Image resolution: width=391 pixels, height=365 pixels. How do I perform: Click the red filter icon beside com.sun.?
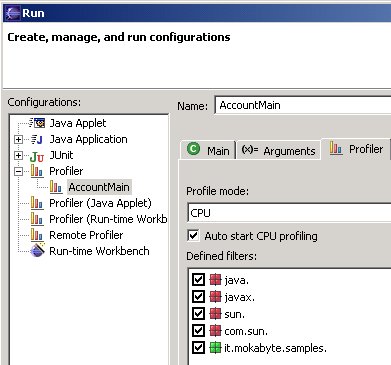pos(215,331)
